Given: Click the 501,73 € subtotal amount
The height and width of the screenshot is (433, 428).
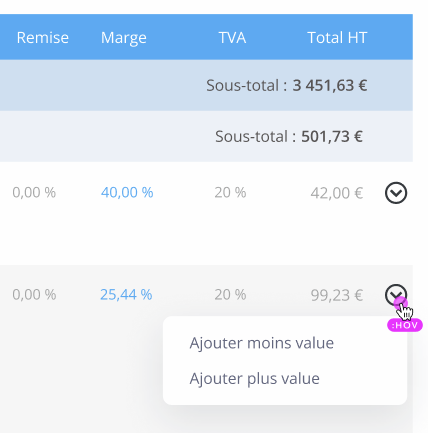Looking at the screenshot, I should click(x=332, y=136).
